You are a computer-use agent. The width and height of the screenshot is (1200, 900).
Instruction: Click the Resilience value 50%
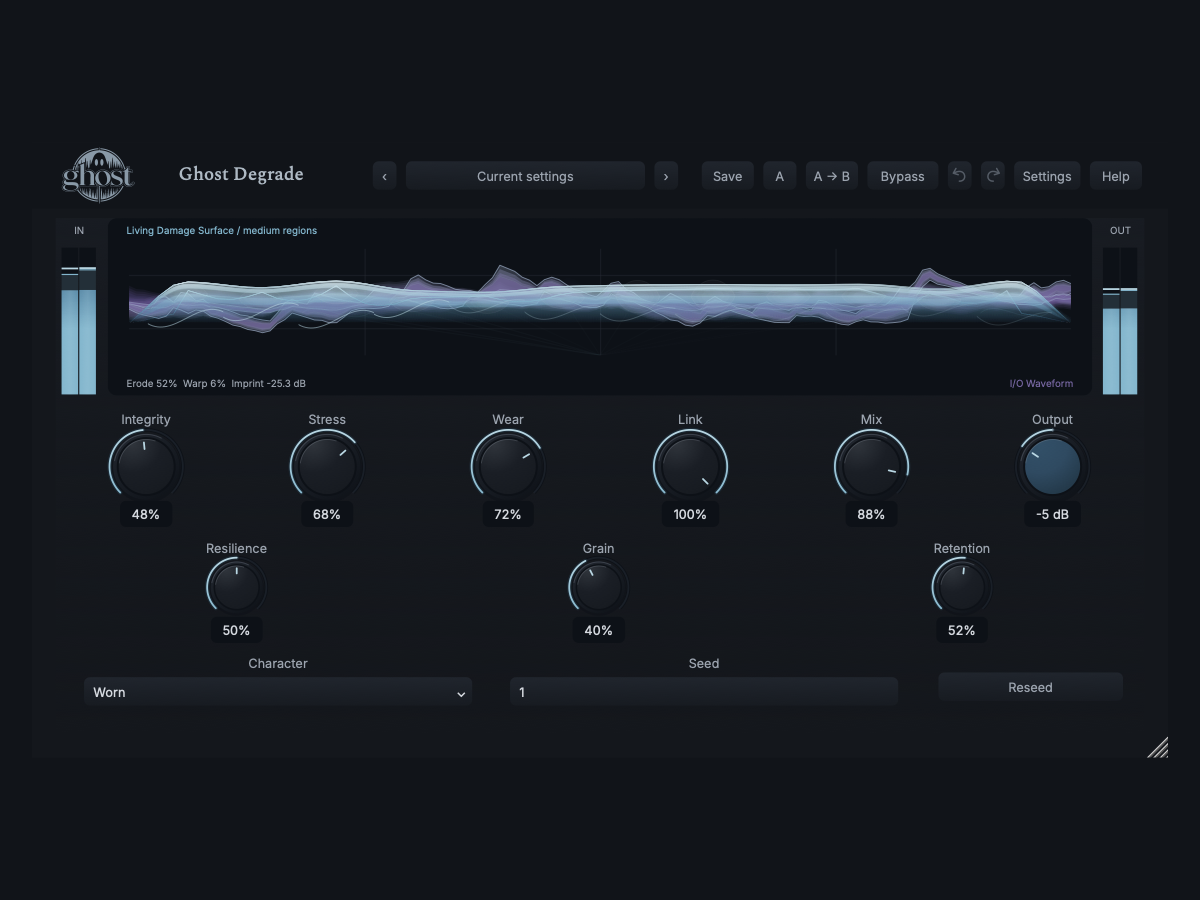pos(236,630)
